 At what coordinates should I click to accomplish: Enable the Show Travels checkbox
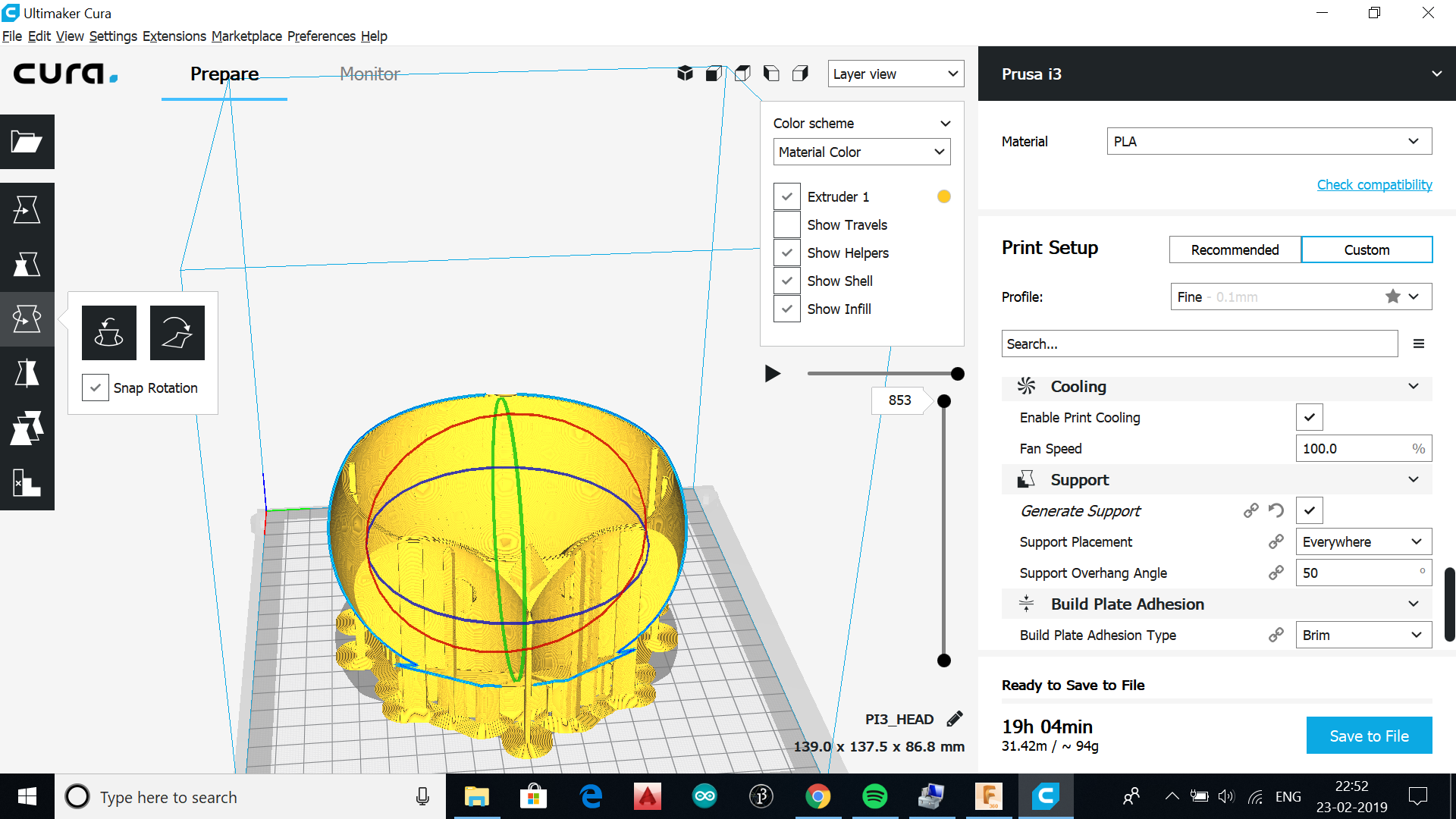(x=787, y=224)
